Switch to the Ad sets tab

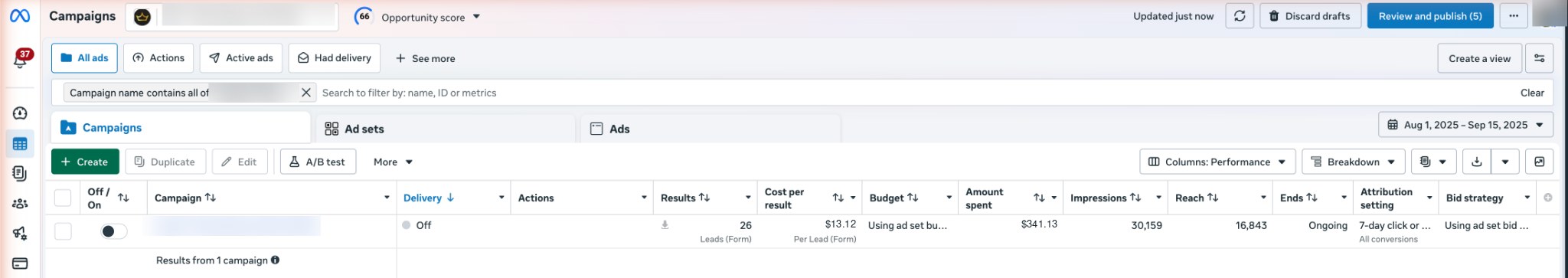[445, 129]
